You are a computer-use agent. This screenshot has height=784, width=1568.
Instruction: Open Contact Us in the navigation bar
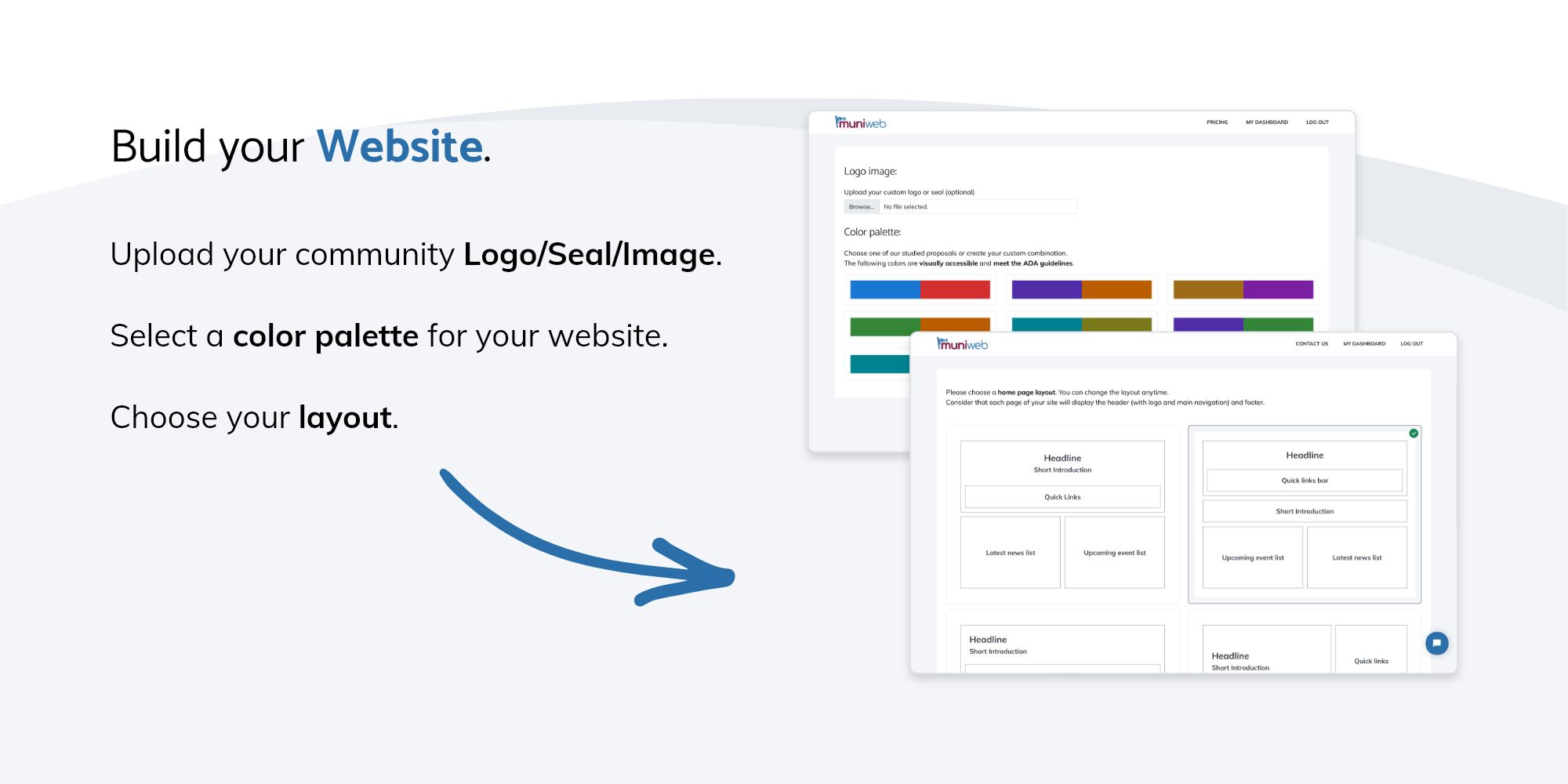click(x=1311, y=344)
